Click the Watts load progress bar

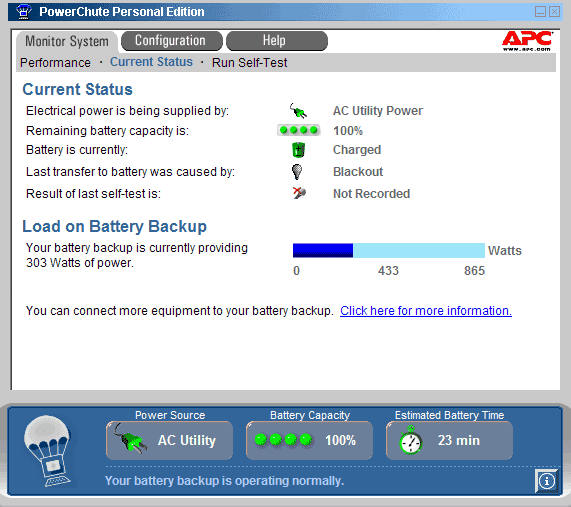tap(389, 251)
